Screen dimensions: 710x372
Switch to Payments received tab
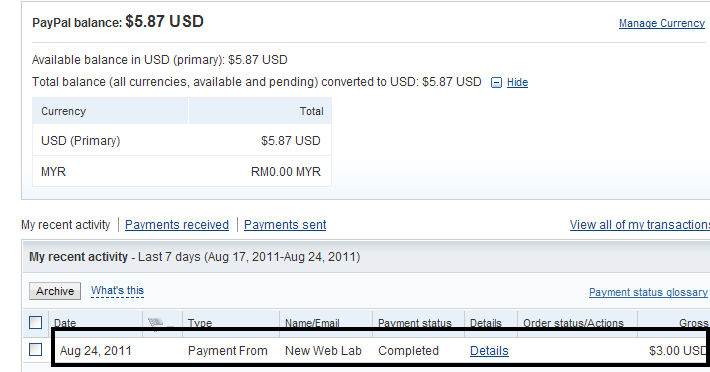(177, 224)
